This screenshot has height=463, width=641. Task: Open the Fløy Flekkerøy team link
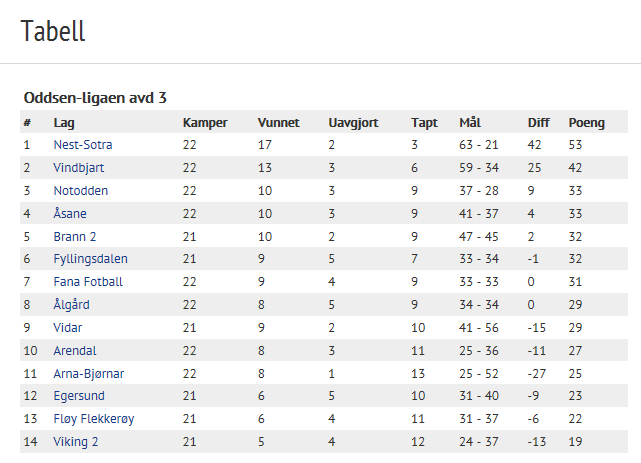[x=94, y=419]
